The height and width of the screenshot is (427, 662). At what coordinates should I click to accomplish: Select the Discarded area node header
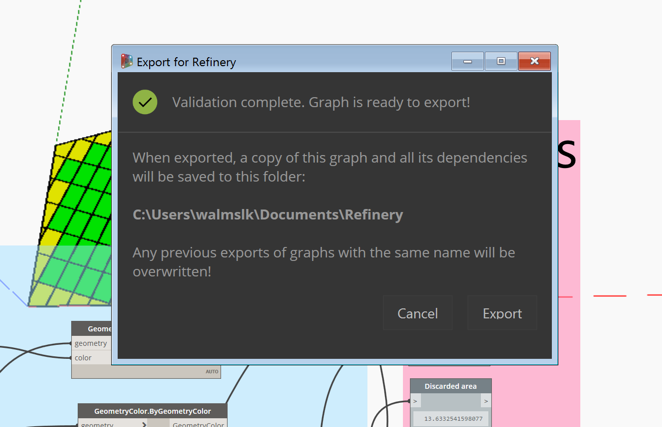450,386
